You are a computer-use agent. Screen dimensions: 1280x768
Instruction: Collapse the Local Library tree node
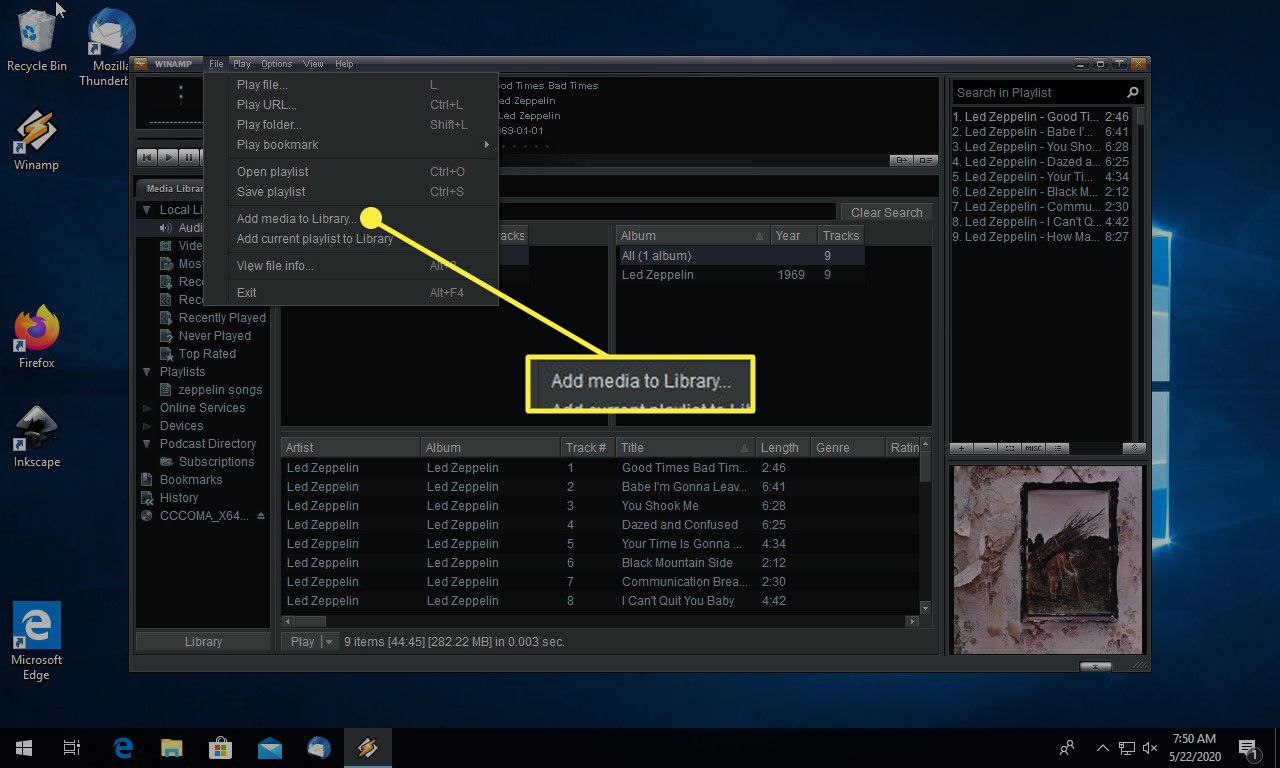(147, 210)
